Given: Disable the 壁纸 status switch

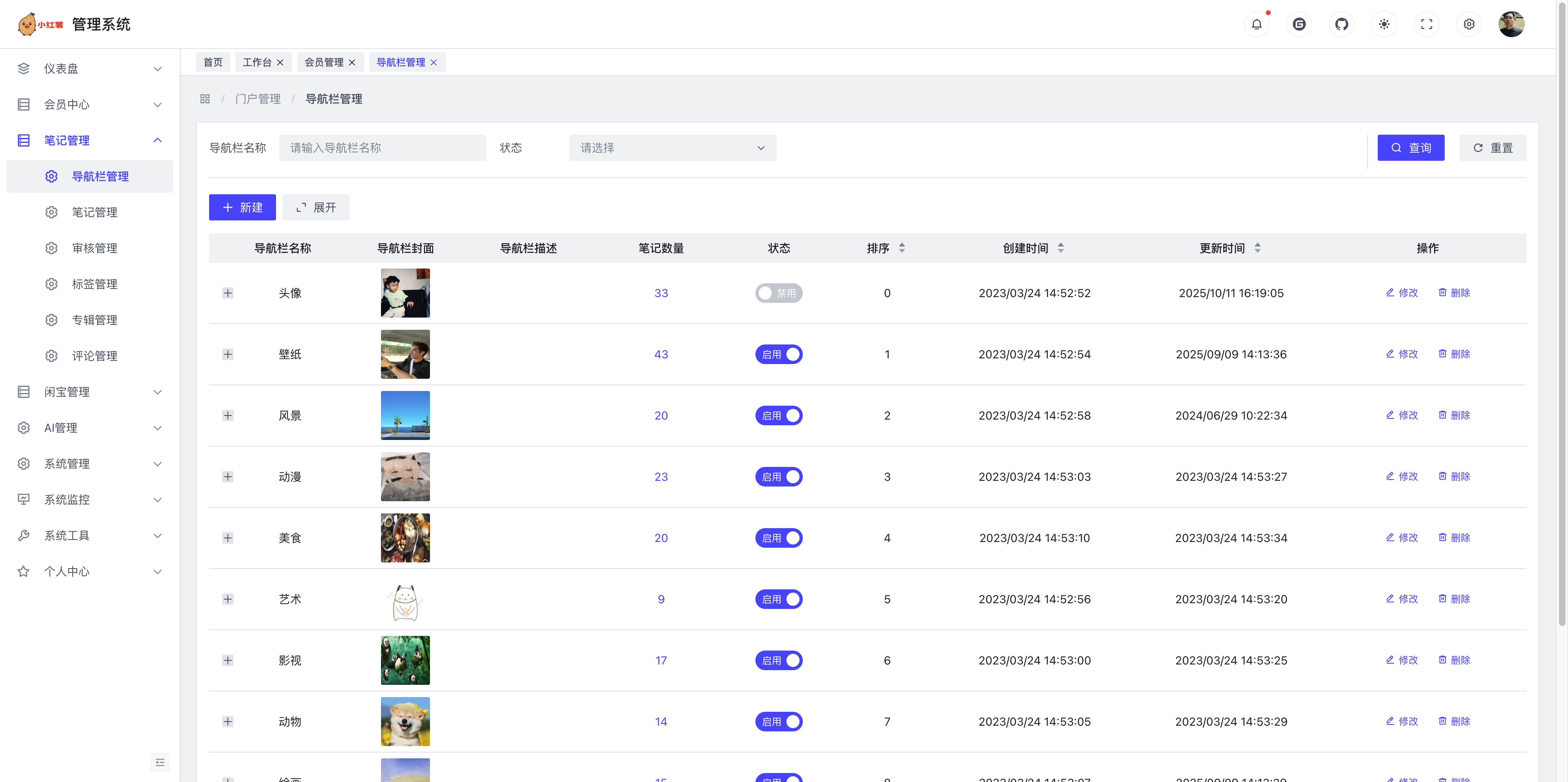Looking at the screenshot, I should tap(779, 354).
